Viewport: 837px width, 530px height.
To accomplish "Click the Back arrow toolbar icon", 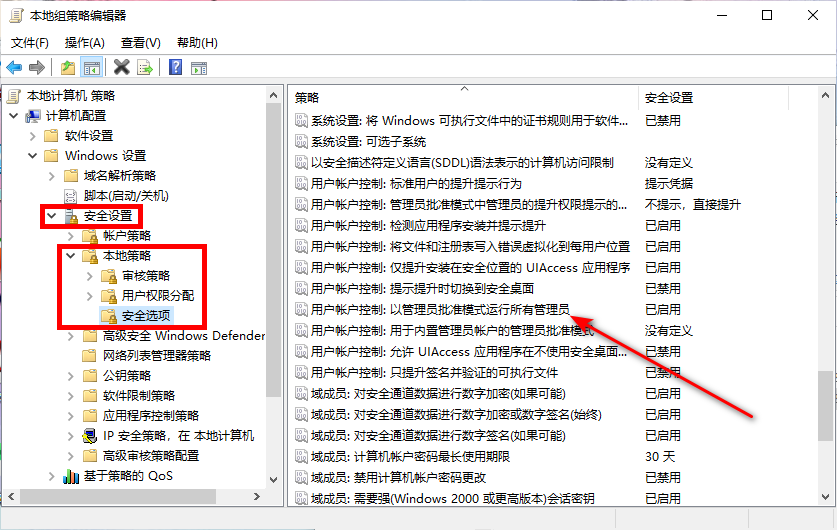I will [14, 68].
